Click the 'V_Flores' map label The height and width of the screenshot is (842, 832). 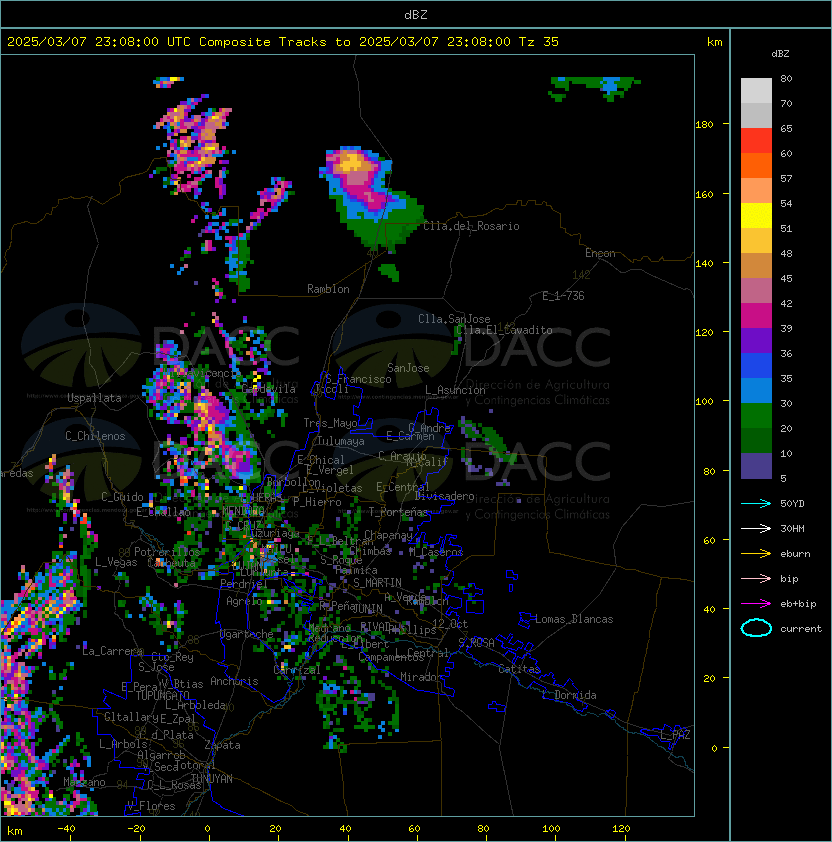[151, 806]
